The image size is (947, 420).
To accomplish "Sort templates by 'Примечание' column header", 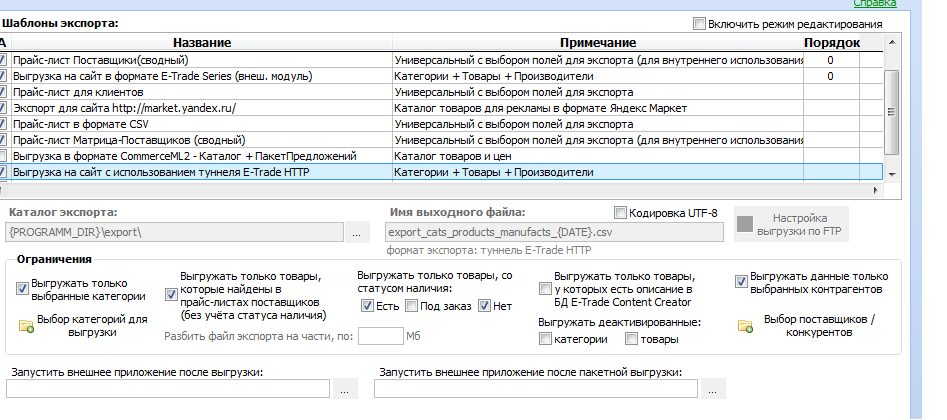I will click(598, 43).
